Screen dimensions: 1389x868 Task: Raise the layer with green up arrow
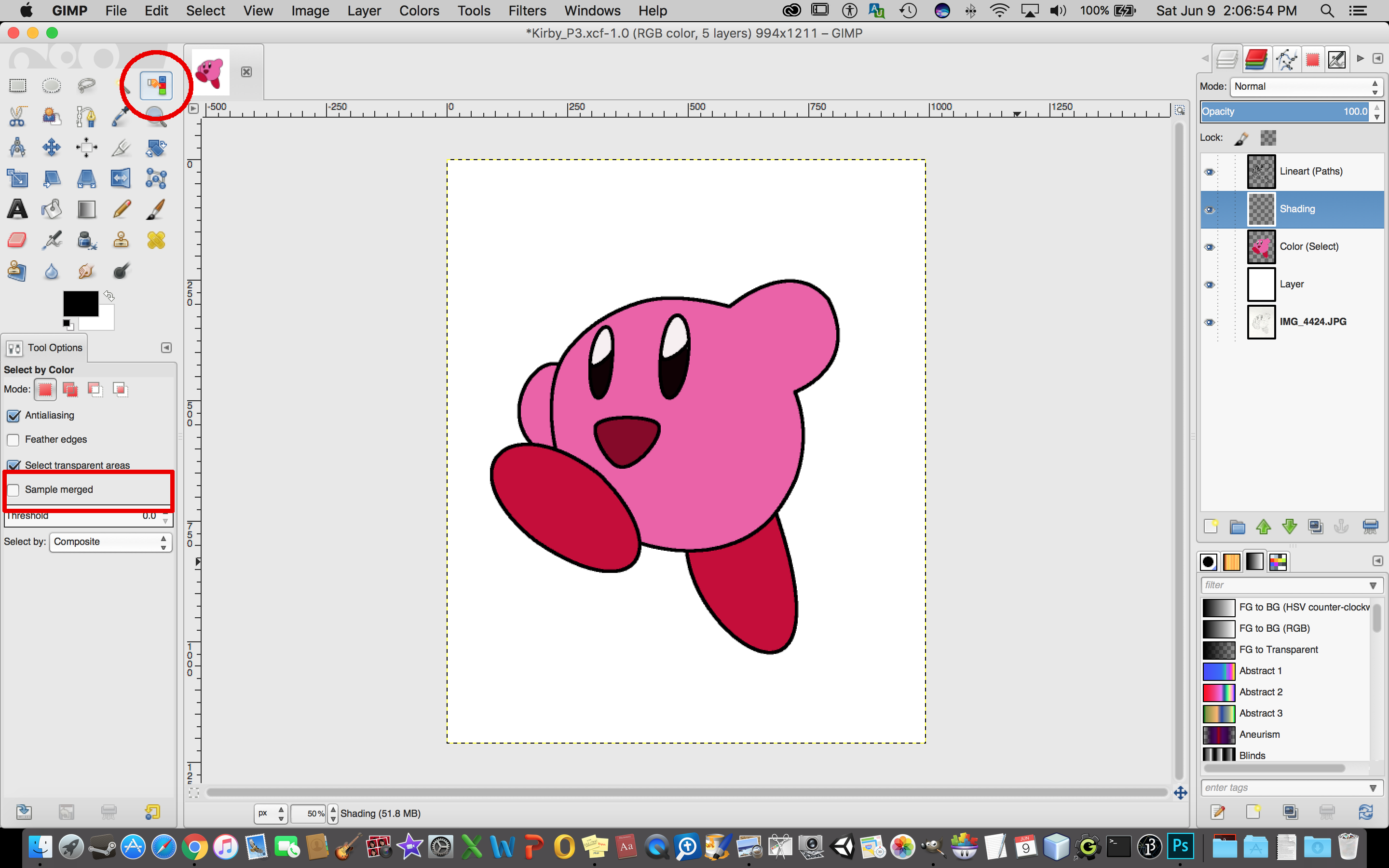[x=1263, y=527]
